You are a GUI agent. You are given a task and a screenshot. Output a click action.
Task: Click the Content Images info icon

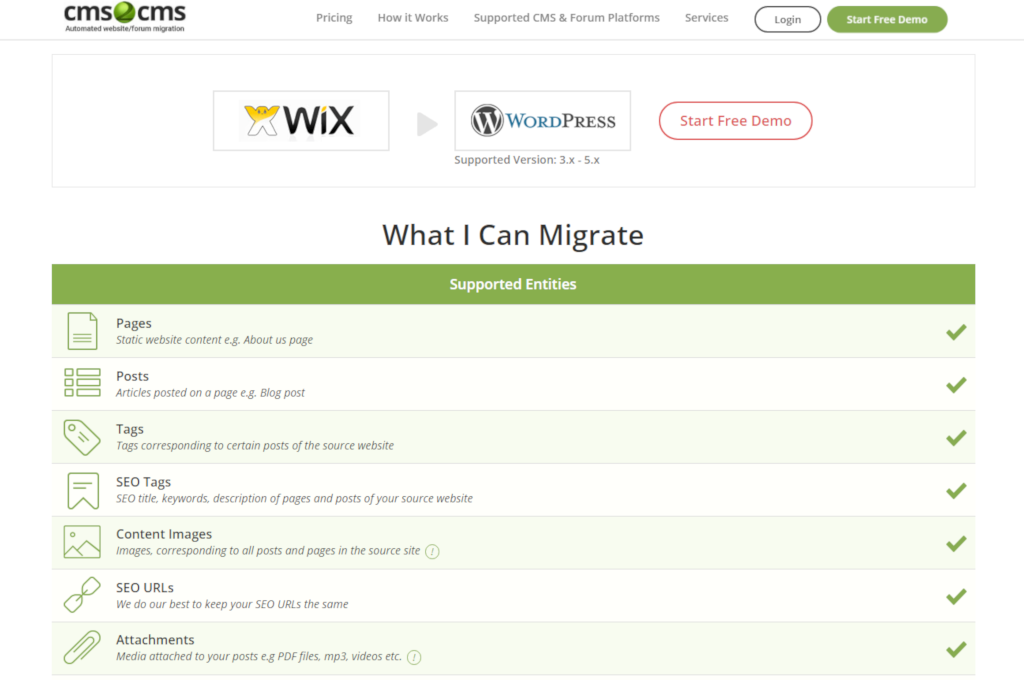432,551
